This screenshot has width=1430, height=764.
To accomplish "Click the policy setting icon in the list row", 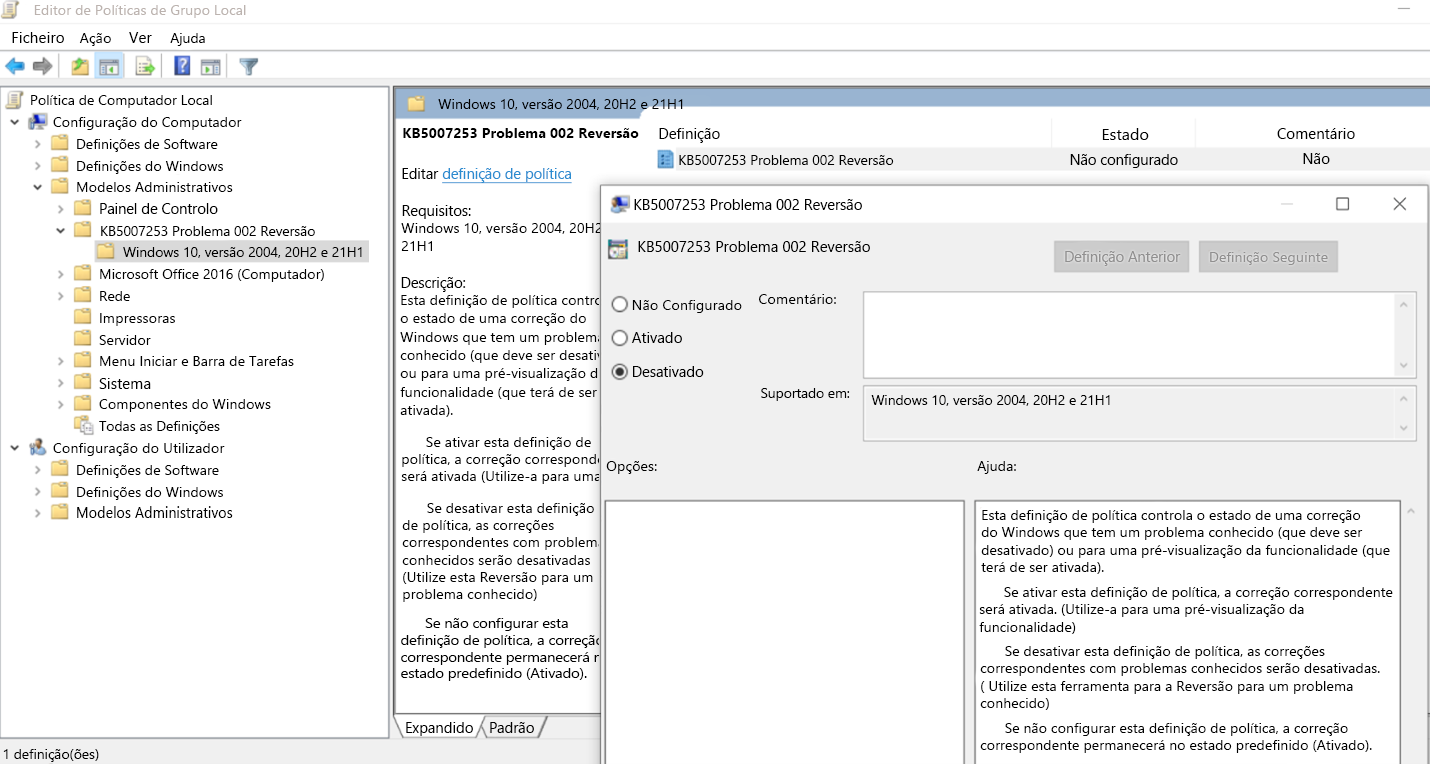I will (x=666, y=160).
